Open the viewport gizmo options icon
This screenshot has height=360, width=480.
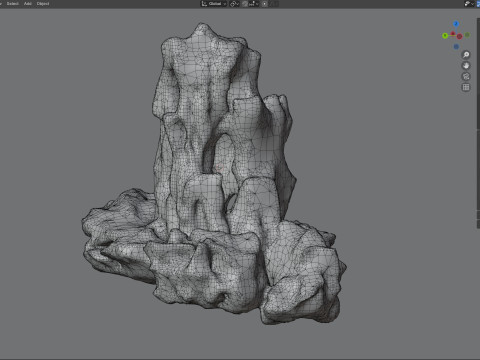coord(468,4)
